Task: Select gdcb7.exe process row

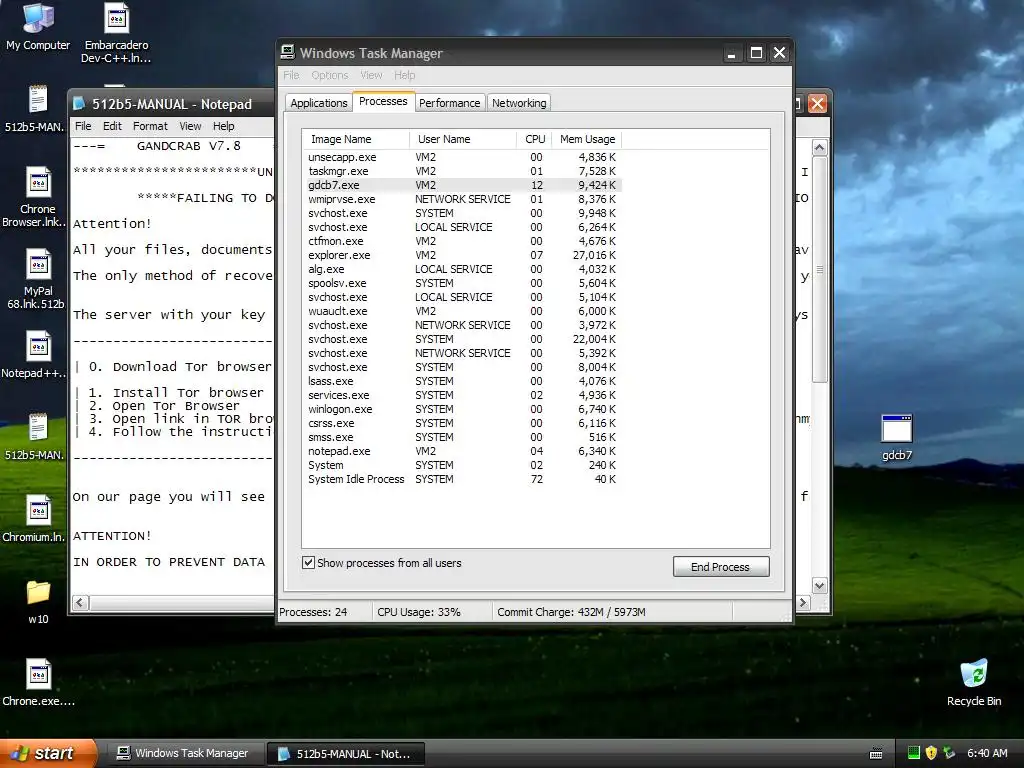Action: coord(462,185)
